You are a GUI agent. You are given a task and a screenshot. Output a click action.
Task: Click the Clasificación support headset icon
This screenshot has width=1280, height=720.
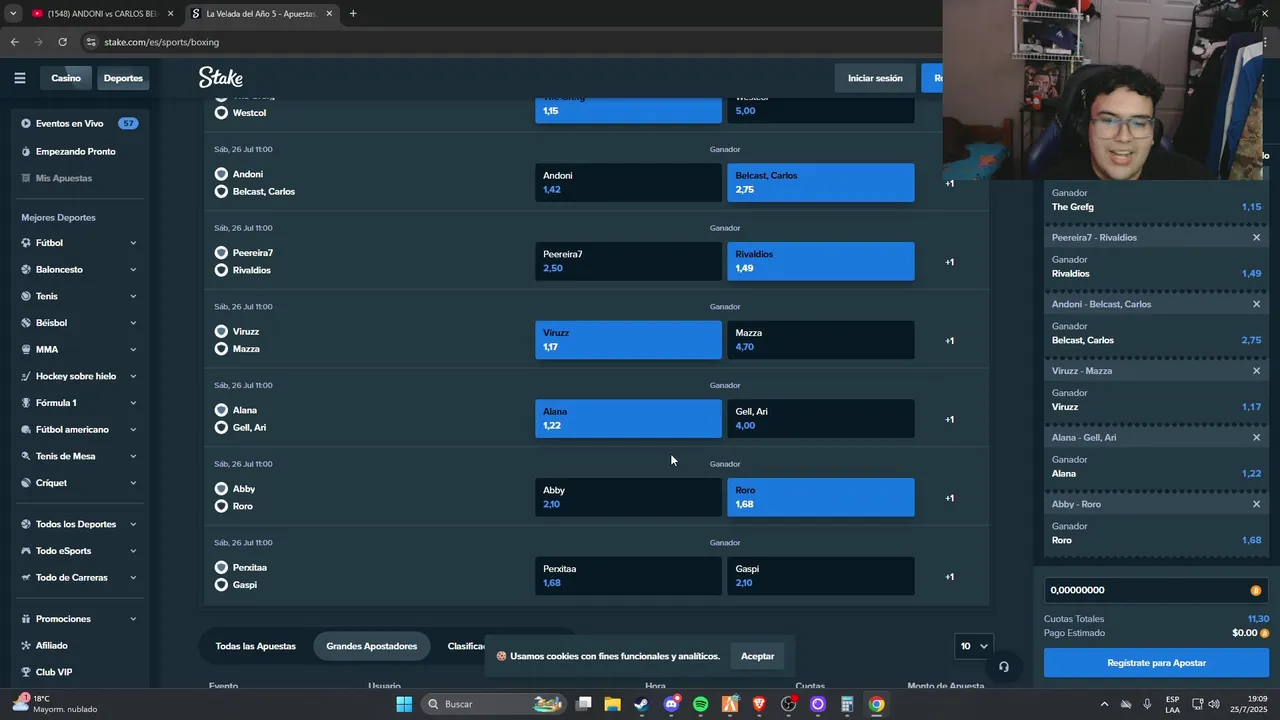tap(1003, 667)
